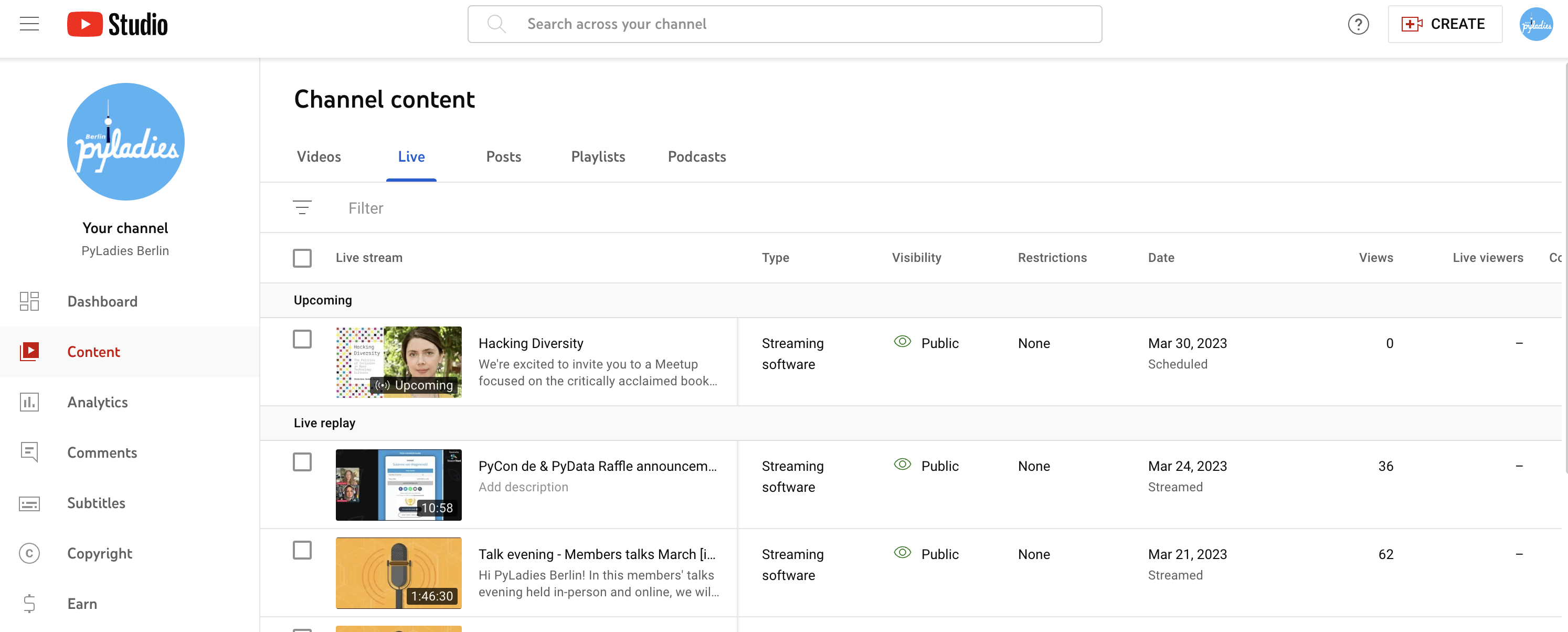Toggle the select-all Live stream checkbox
This screenshot has width=1568, height=632.
click(302, 258)
